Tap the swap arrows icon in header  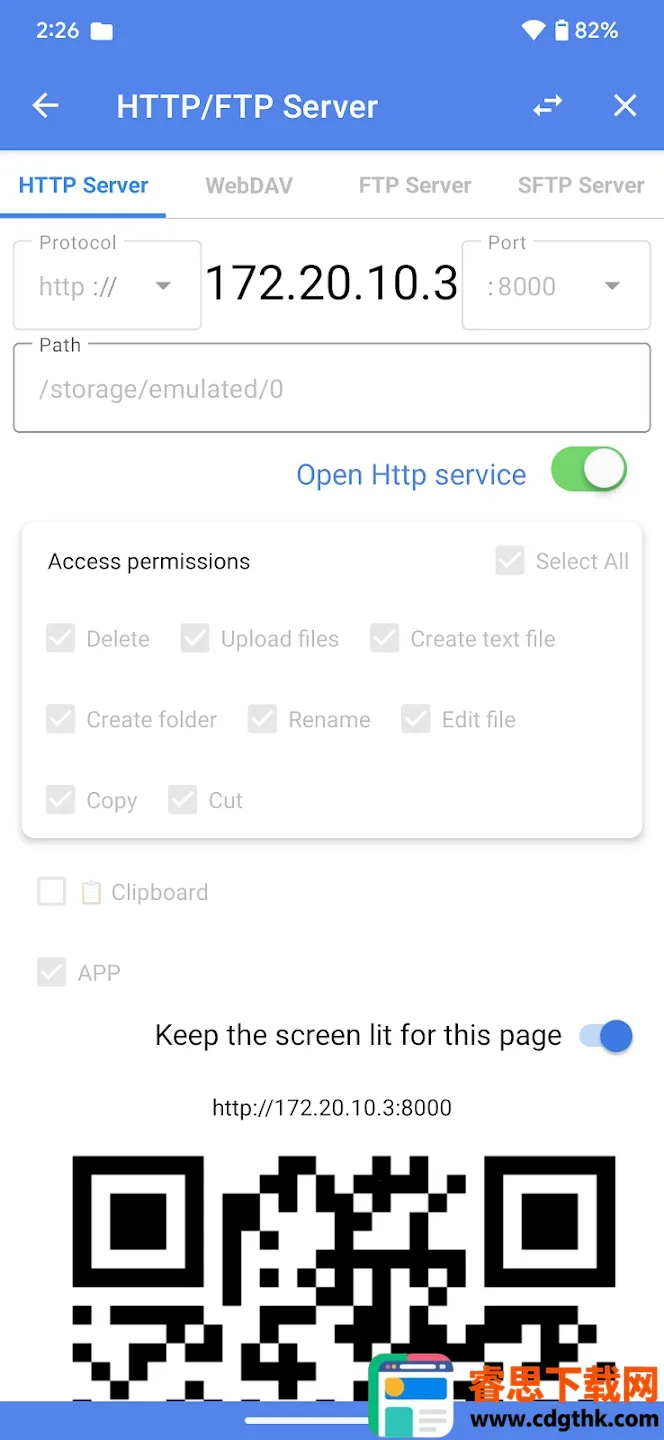pyautogui.click(x=547, y=106)
